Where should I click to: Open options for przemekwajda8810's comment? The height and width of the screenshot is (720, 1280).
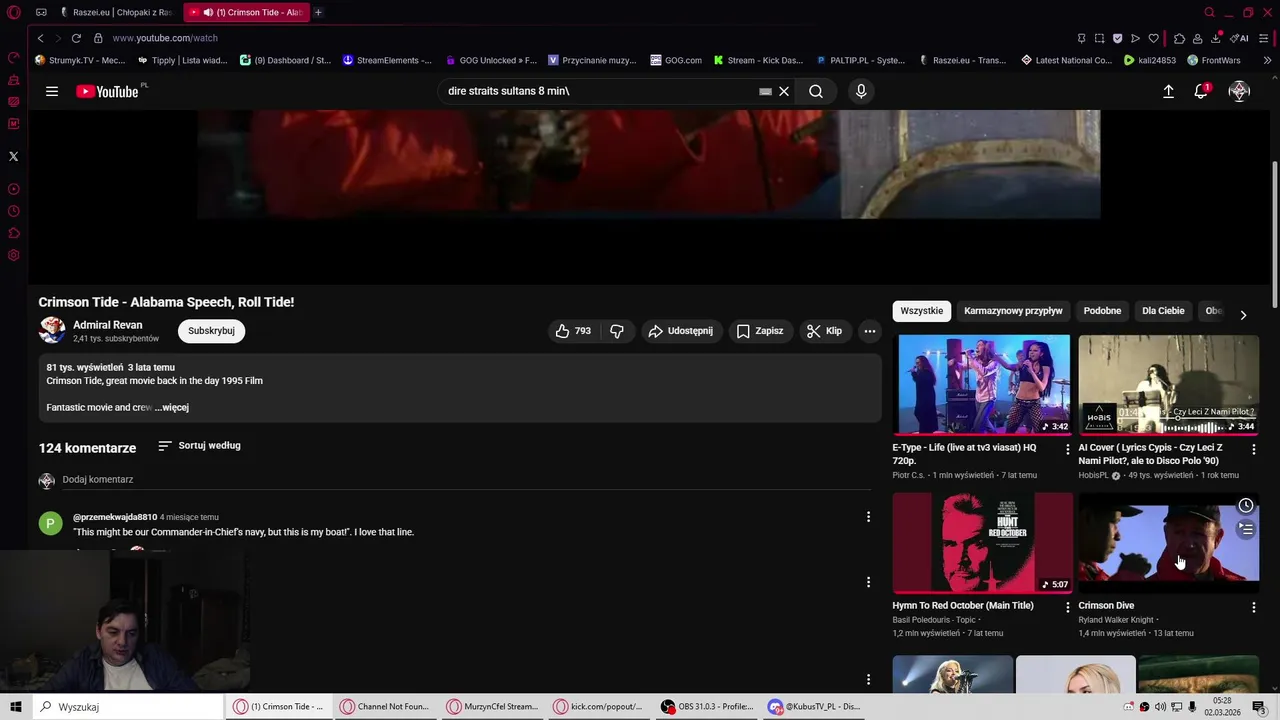click(x=868, y=517)
